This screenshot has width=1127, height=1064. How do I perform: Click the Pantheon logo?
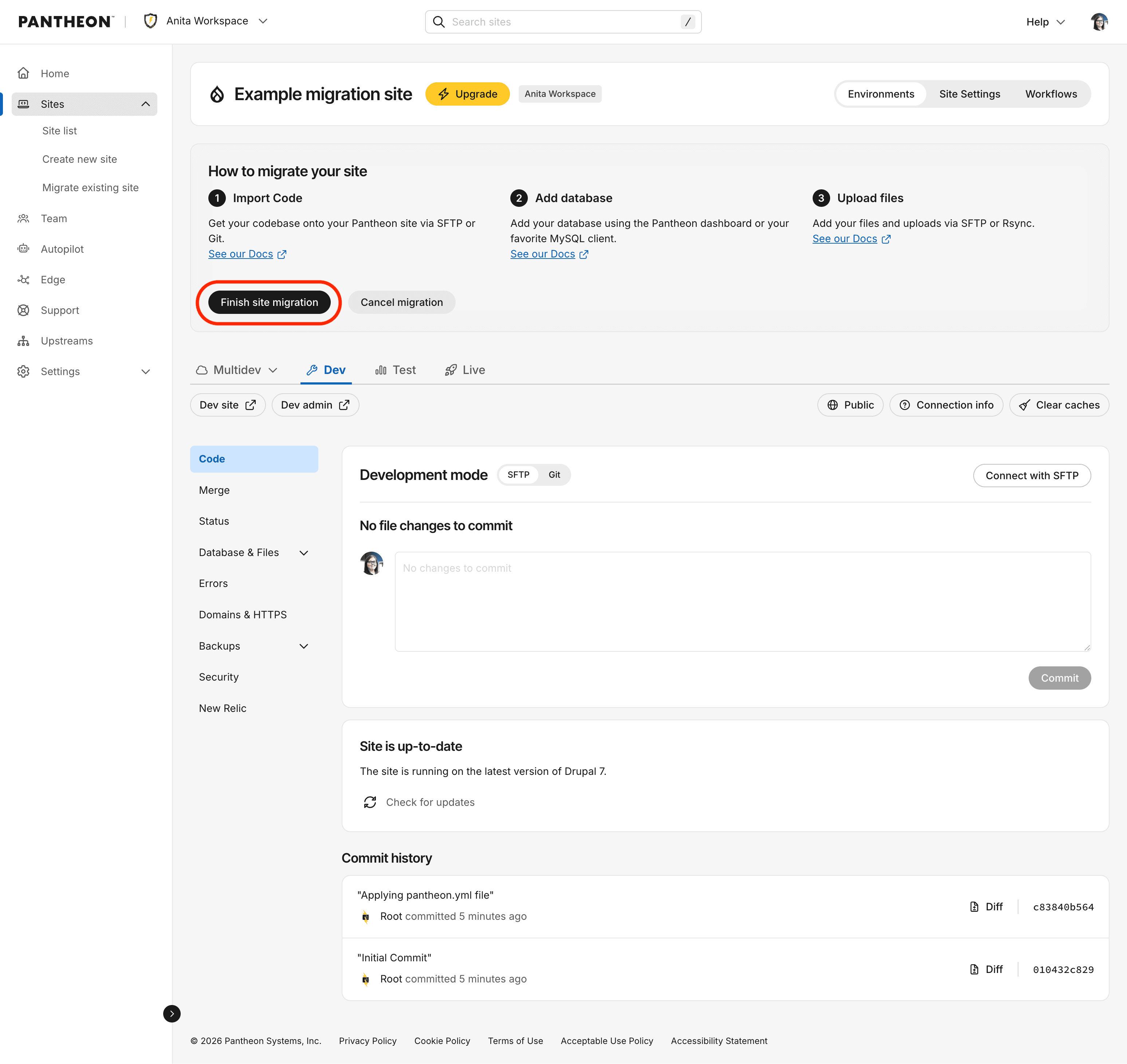(66, 21)
